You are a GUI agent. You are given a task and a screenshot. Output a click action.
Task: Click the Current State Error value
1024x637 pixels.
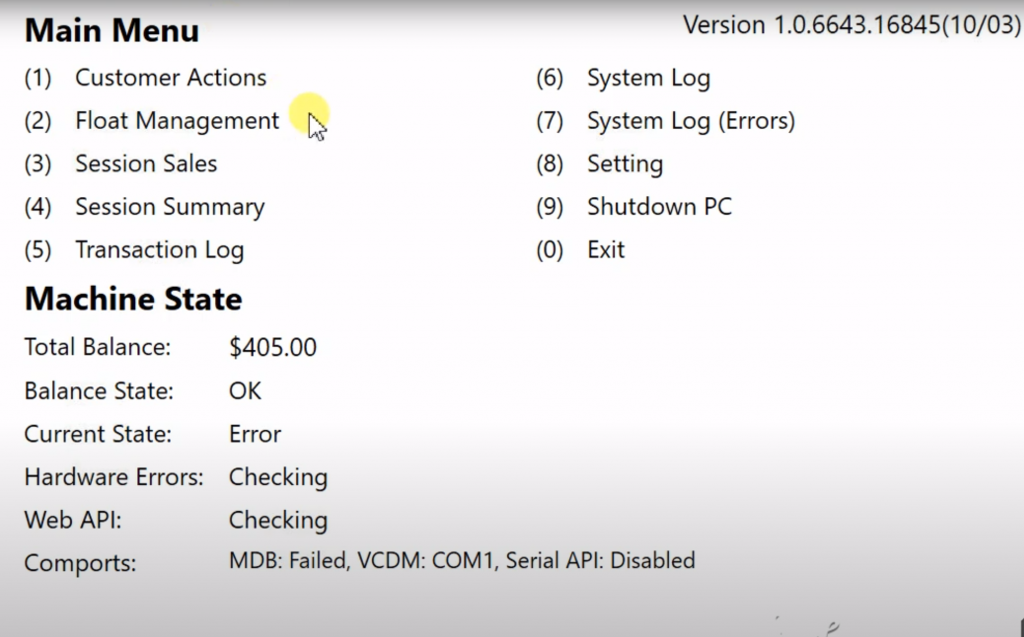(255, 434)
